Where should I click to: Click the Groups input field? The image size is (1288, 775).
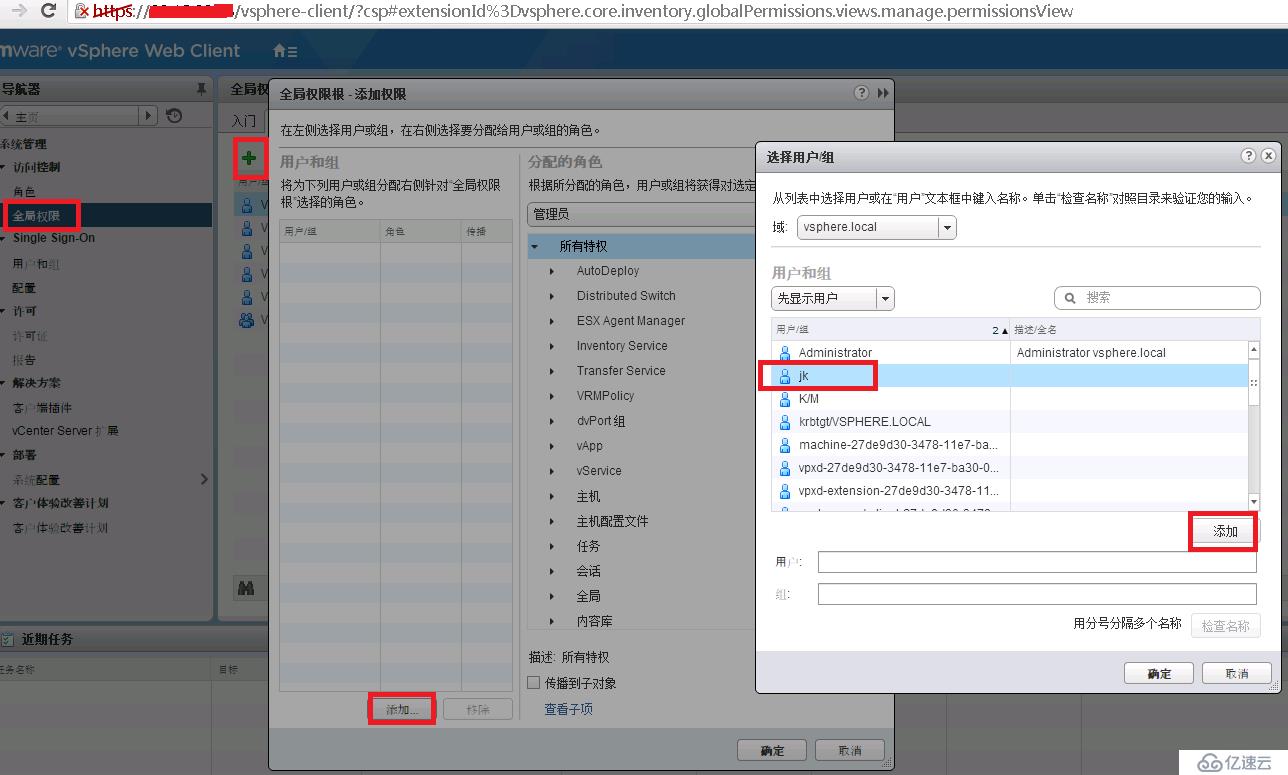tap(1037, 594)
